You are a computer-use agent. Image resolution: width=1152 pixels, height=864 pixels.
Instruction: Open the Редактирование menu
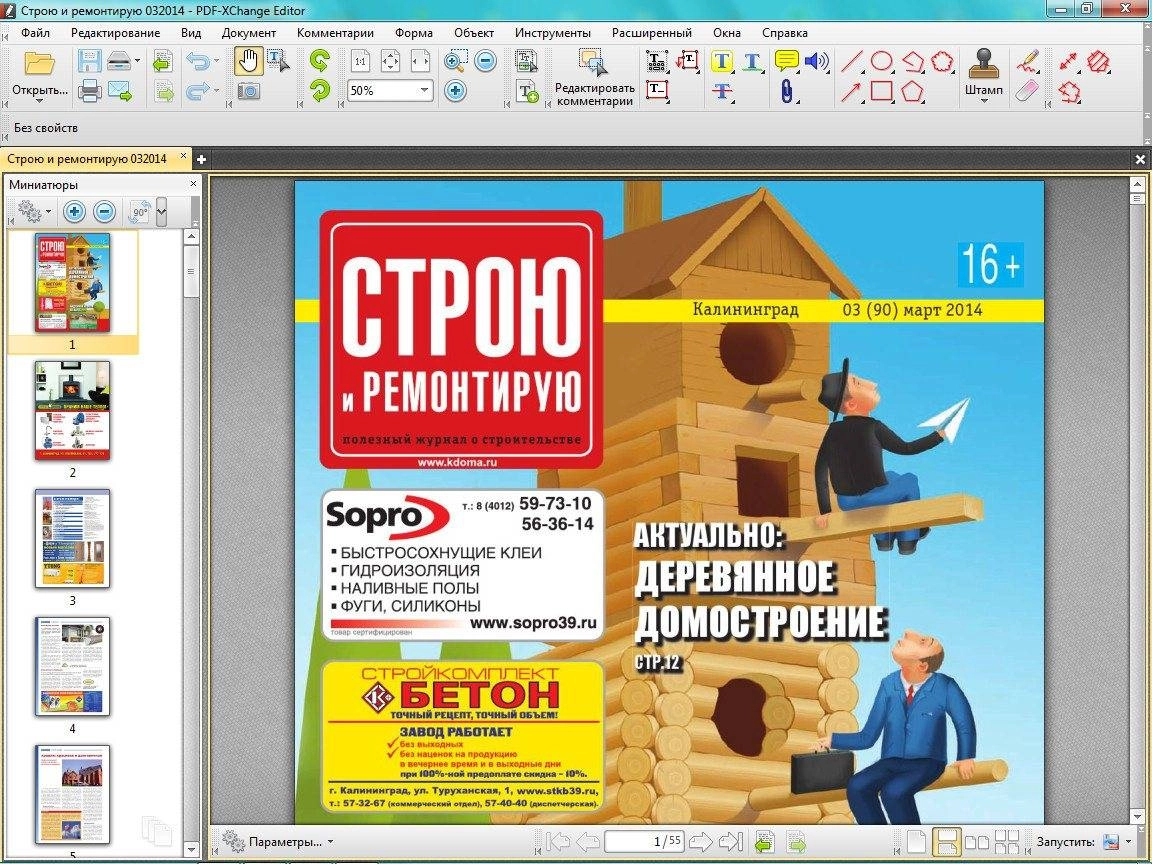pyautogui.click(x=115, y=33)
